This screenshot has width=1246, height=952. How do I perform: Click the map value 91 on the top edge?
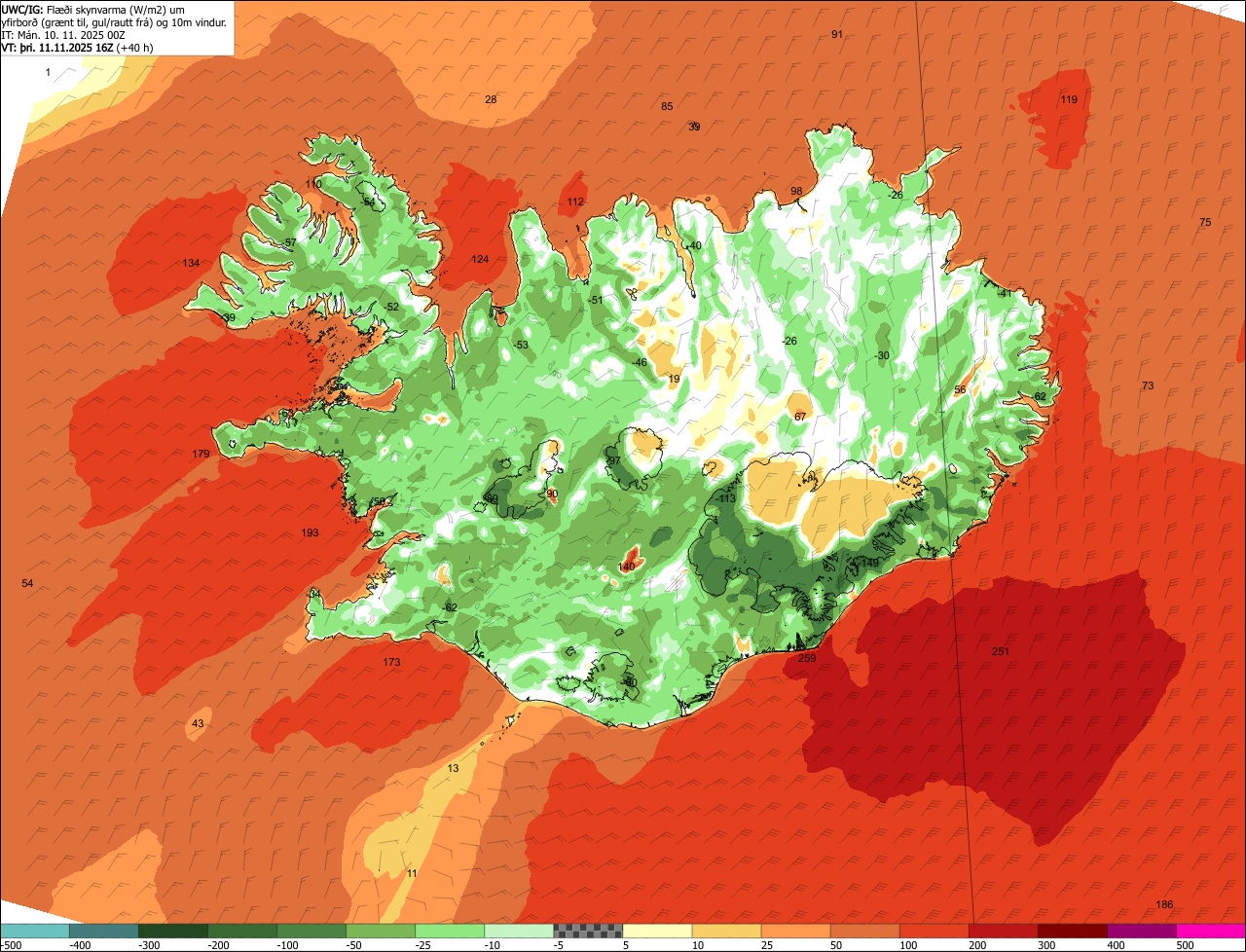[x=837, y=34]
